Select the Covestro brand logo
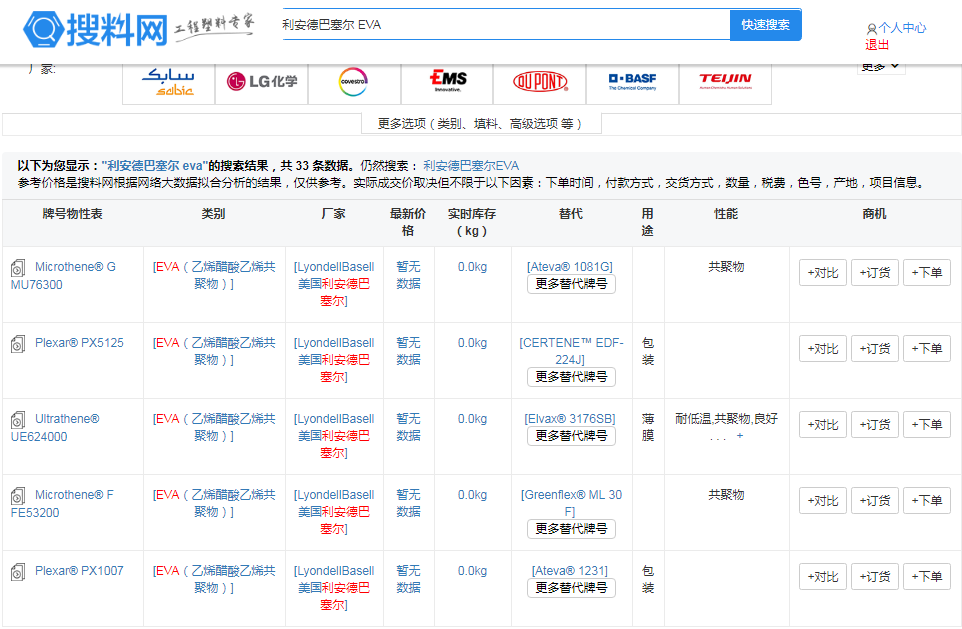The image size is (962, 629). coord(354,81)
